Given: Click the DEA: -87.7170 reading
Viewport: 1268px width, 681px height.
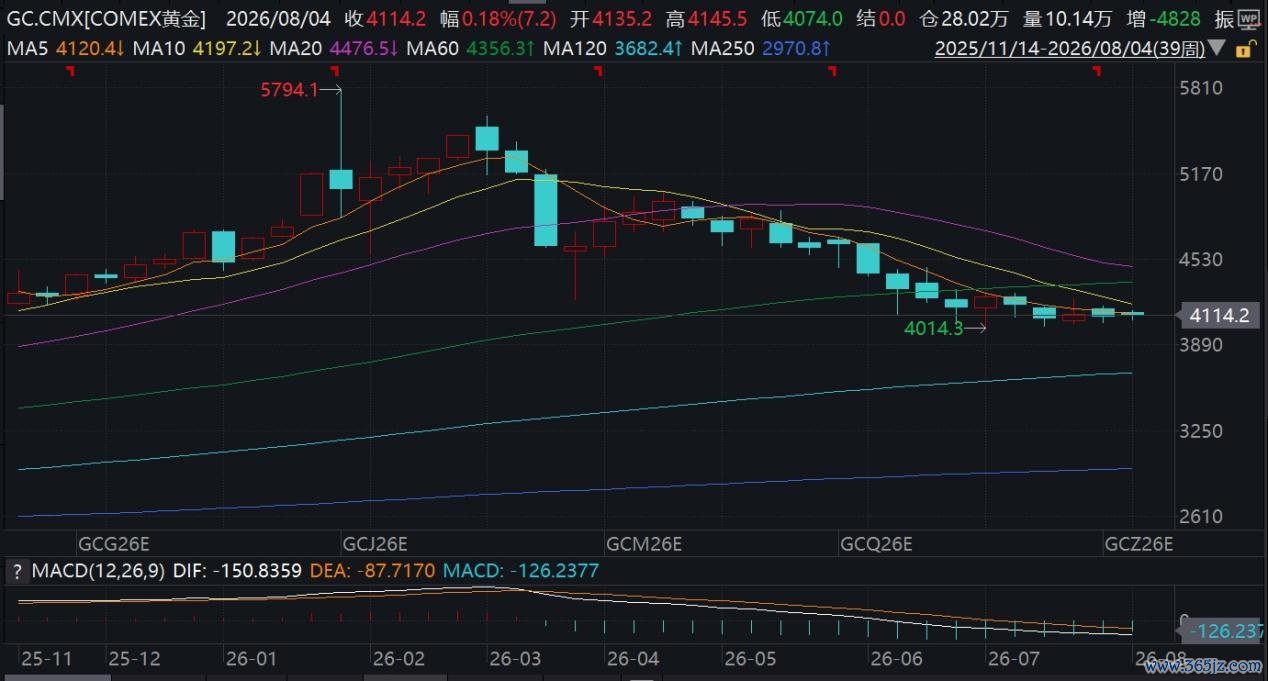Looking at the screenshot, I should [373, 572].
